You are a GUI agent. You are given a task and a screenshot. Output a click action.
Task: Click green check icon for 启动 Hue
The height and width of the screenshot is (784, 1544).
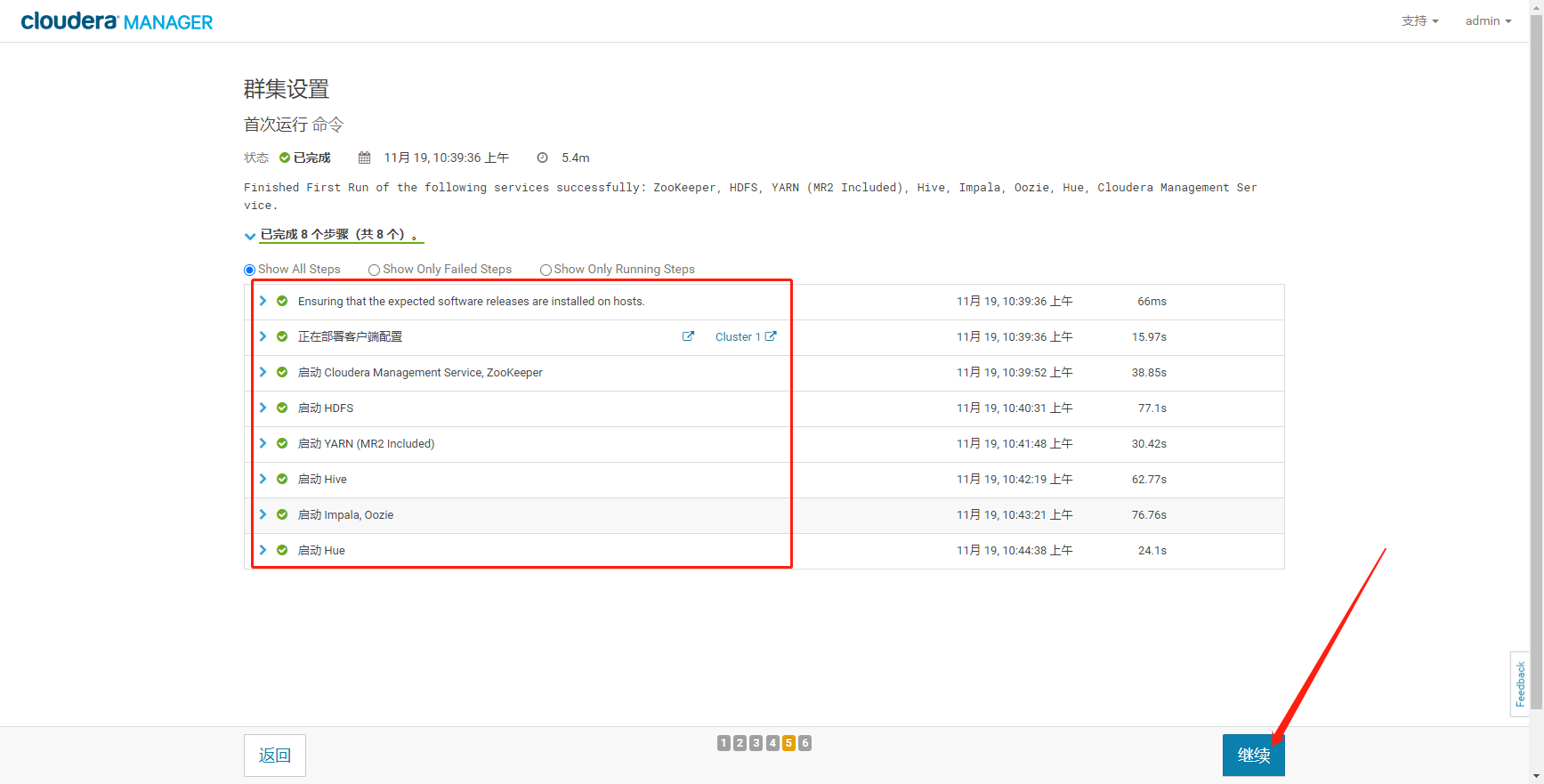coord(282,550)
